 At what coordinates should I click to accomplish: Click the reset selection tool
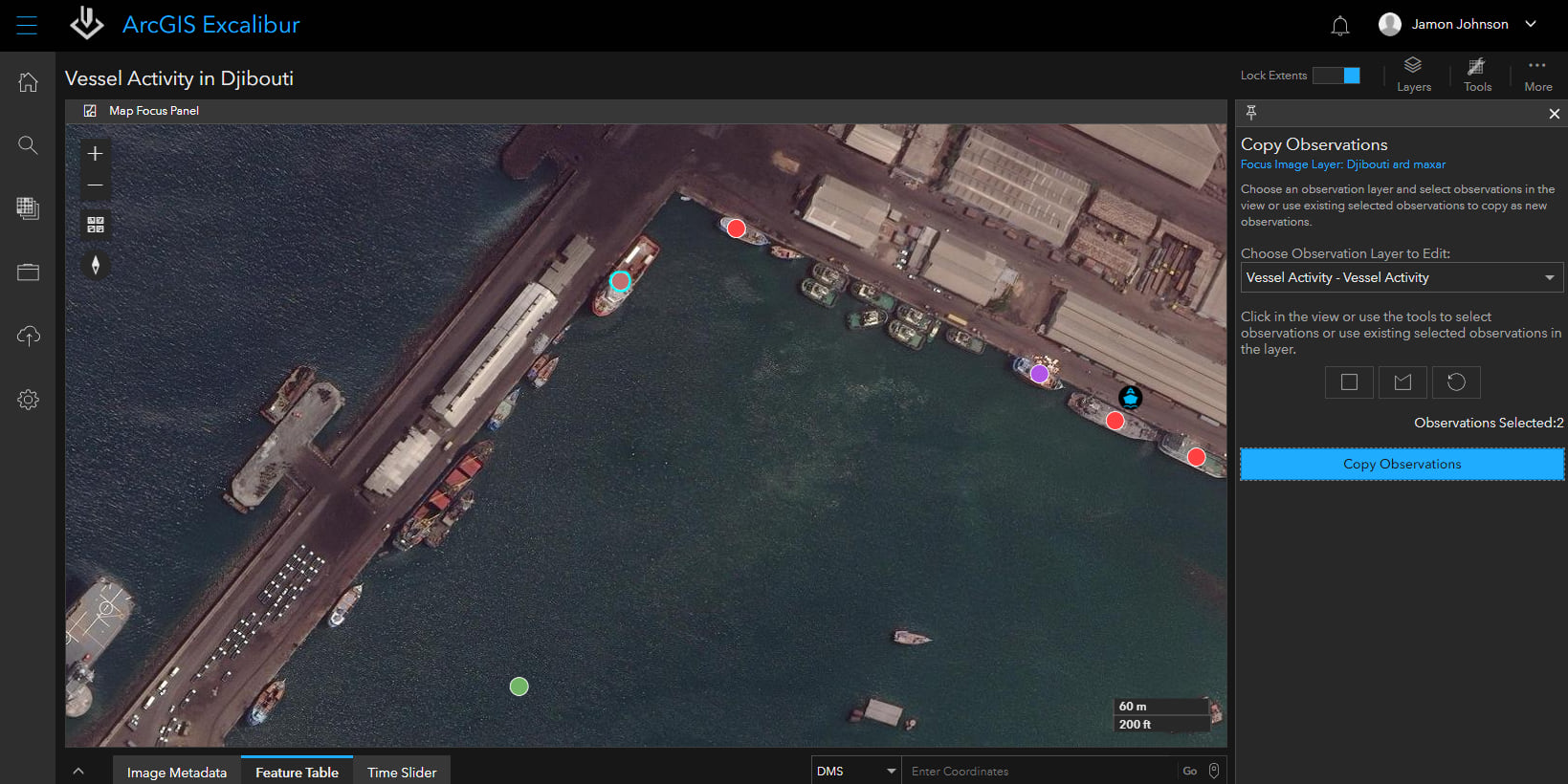(1456, 382)
